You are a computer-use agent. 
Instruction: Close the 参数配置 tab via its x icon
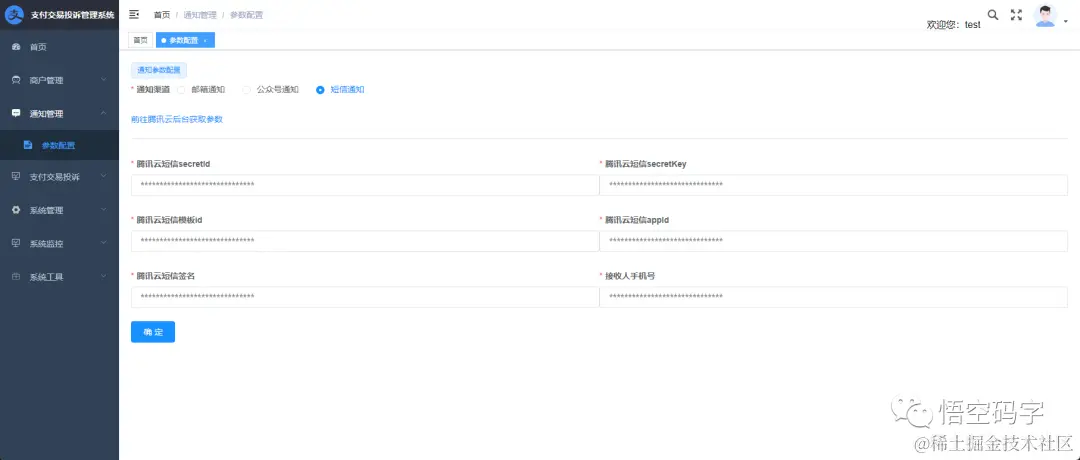[205, 41]
